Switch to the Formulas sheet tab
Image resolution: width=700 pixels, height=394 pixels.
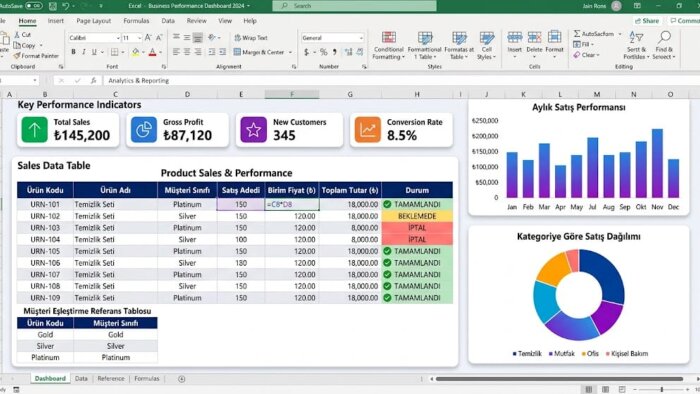click(x=146, y=378)
